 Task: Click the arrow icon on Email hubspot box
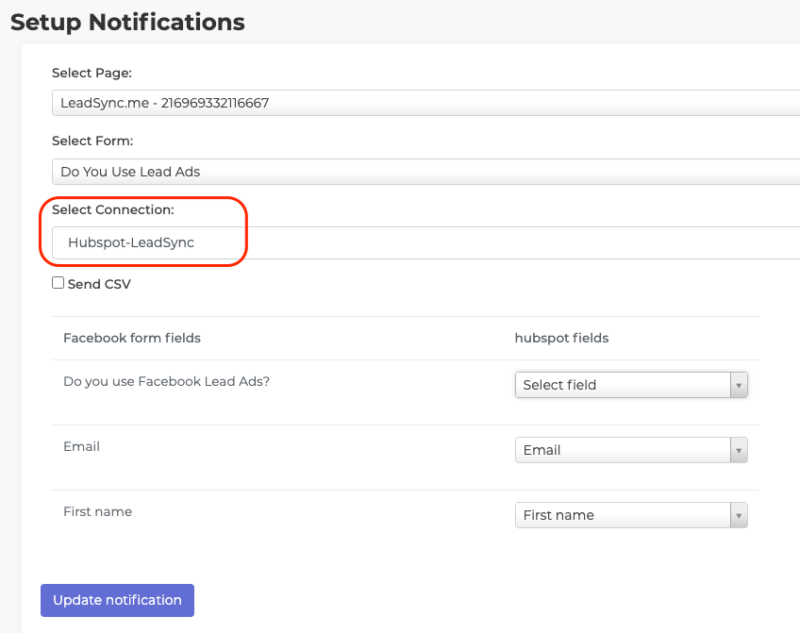click(738, 450)
